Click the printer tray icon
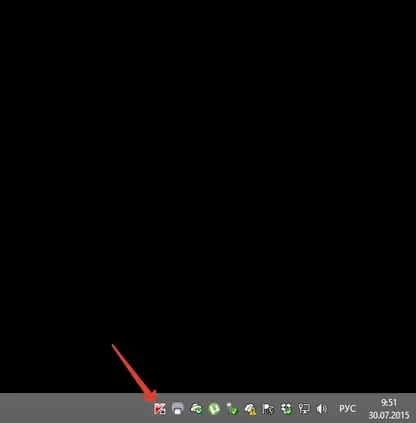This screenshot has height=423, width=416. pos(178,409)
